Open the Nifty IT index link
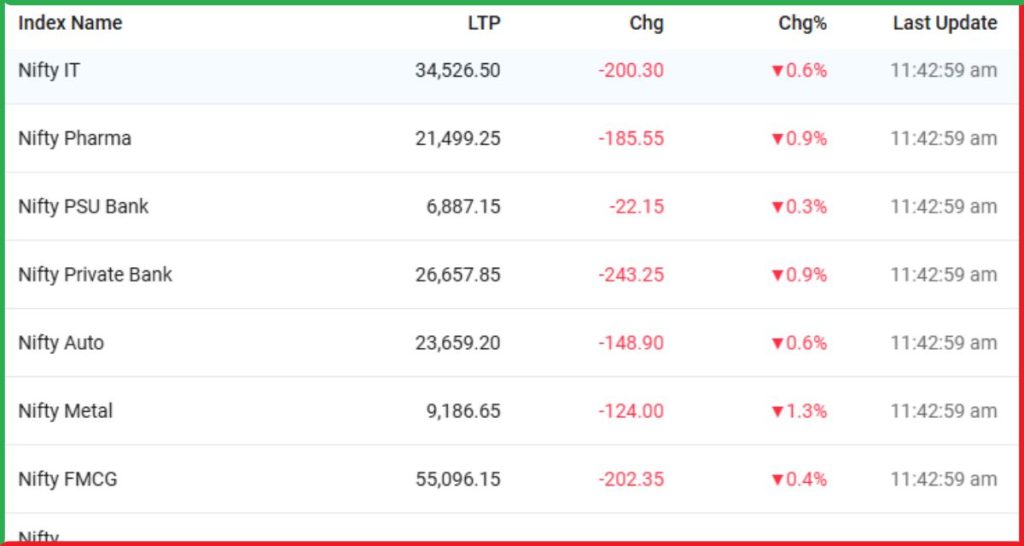 pyautogui.click(x=49, y=71)
